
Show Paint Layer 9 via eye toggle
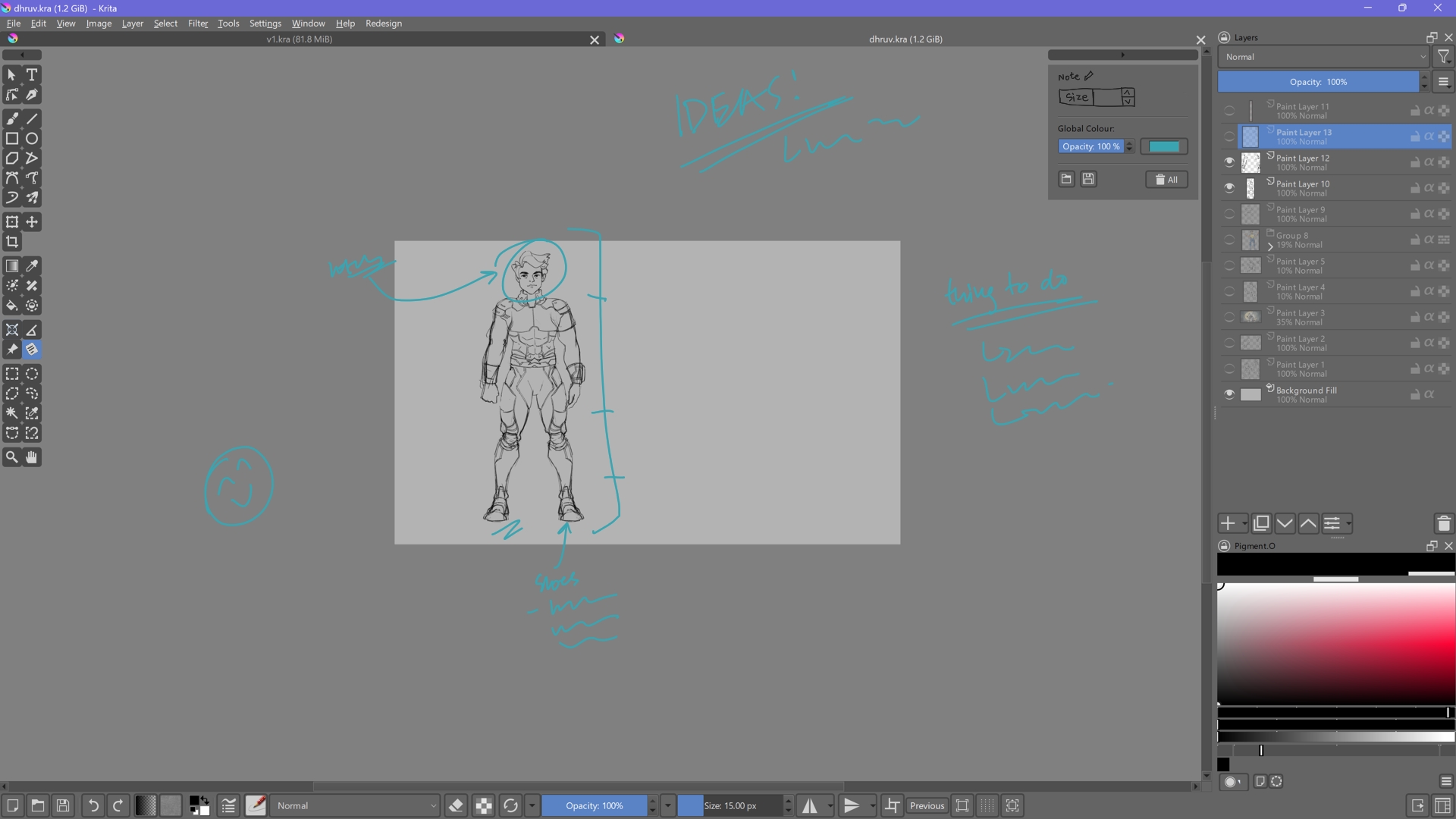[x=1229, y=214]
